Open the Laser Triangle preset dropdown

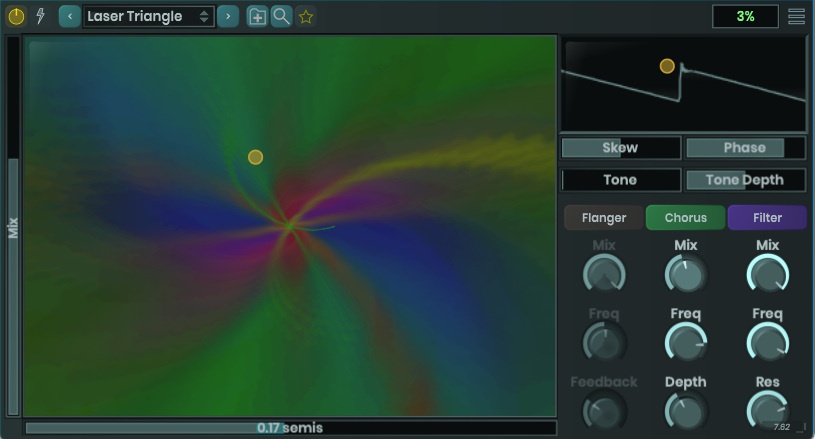[148, 16]
